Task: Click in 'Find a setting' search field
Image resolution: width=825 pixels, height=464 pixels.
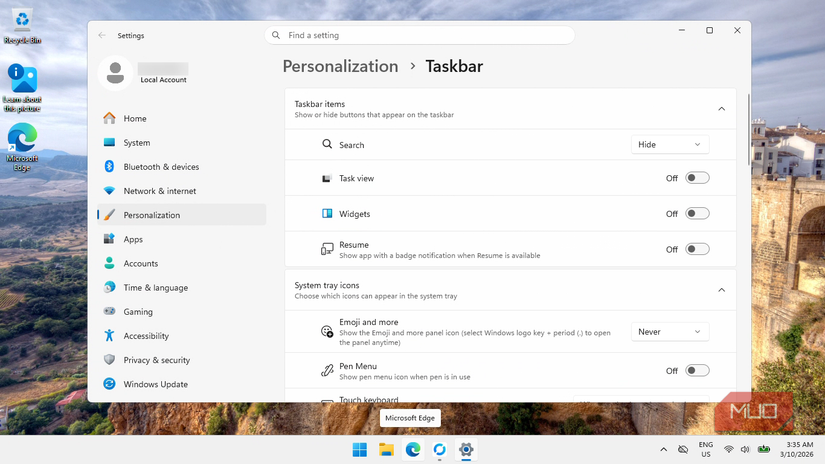Action: (x=419, y=35)
